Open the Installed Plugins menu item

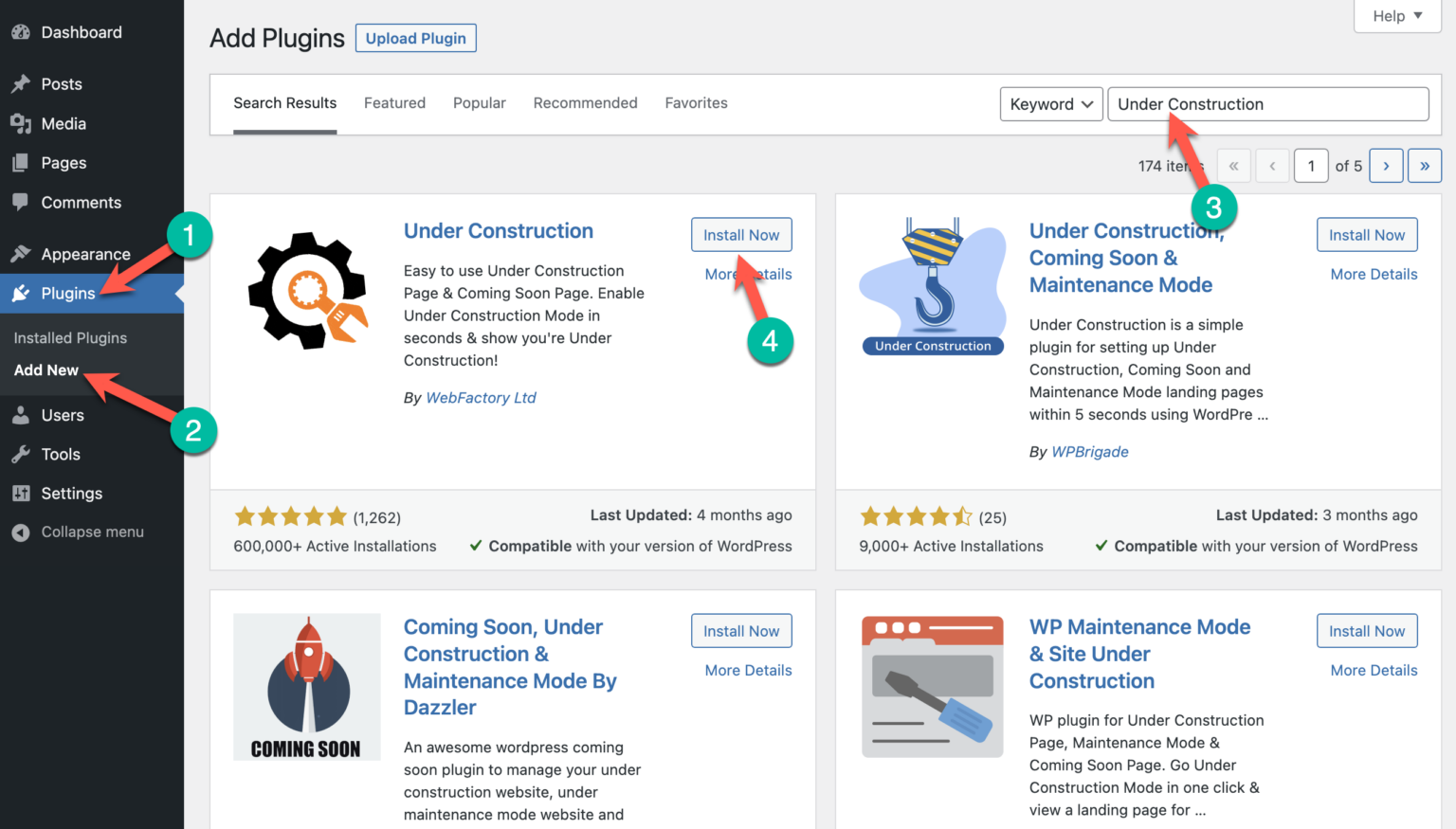coord(69,337)
